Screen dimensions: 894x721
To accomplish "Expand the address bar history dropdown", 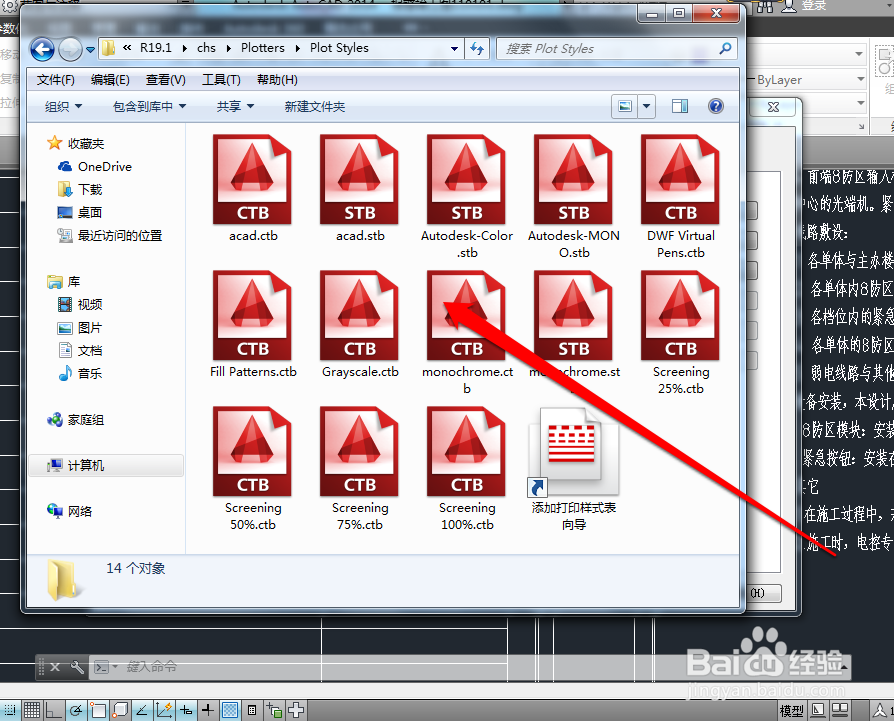I will click(x=454, y=48).
